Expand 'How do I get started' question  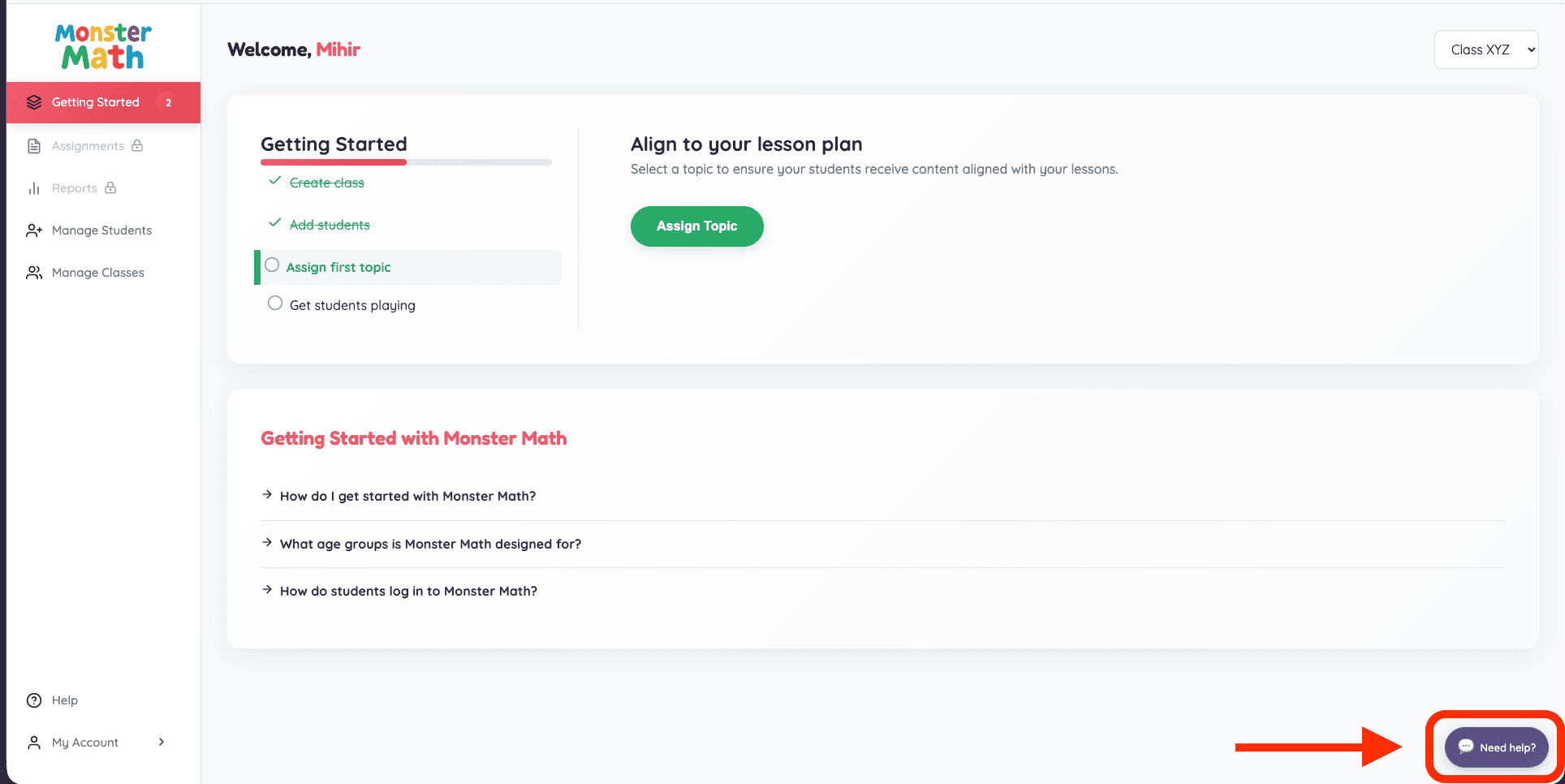tap(407, 496)
